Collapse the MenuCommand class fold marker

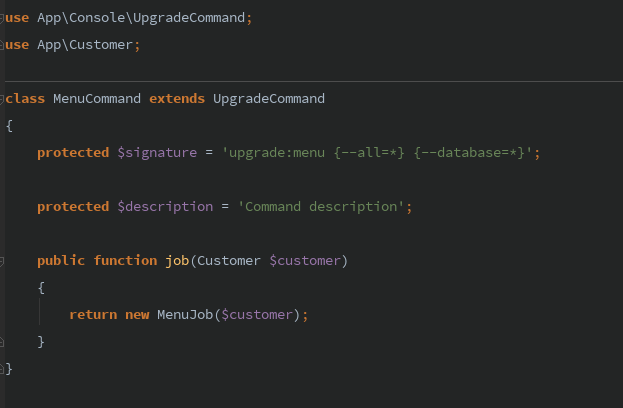tap(3, 99)
